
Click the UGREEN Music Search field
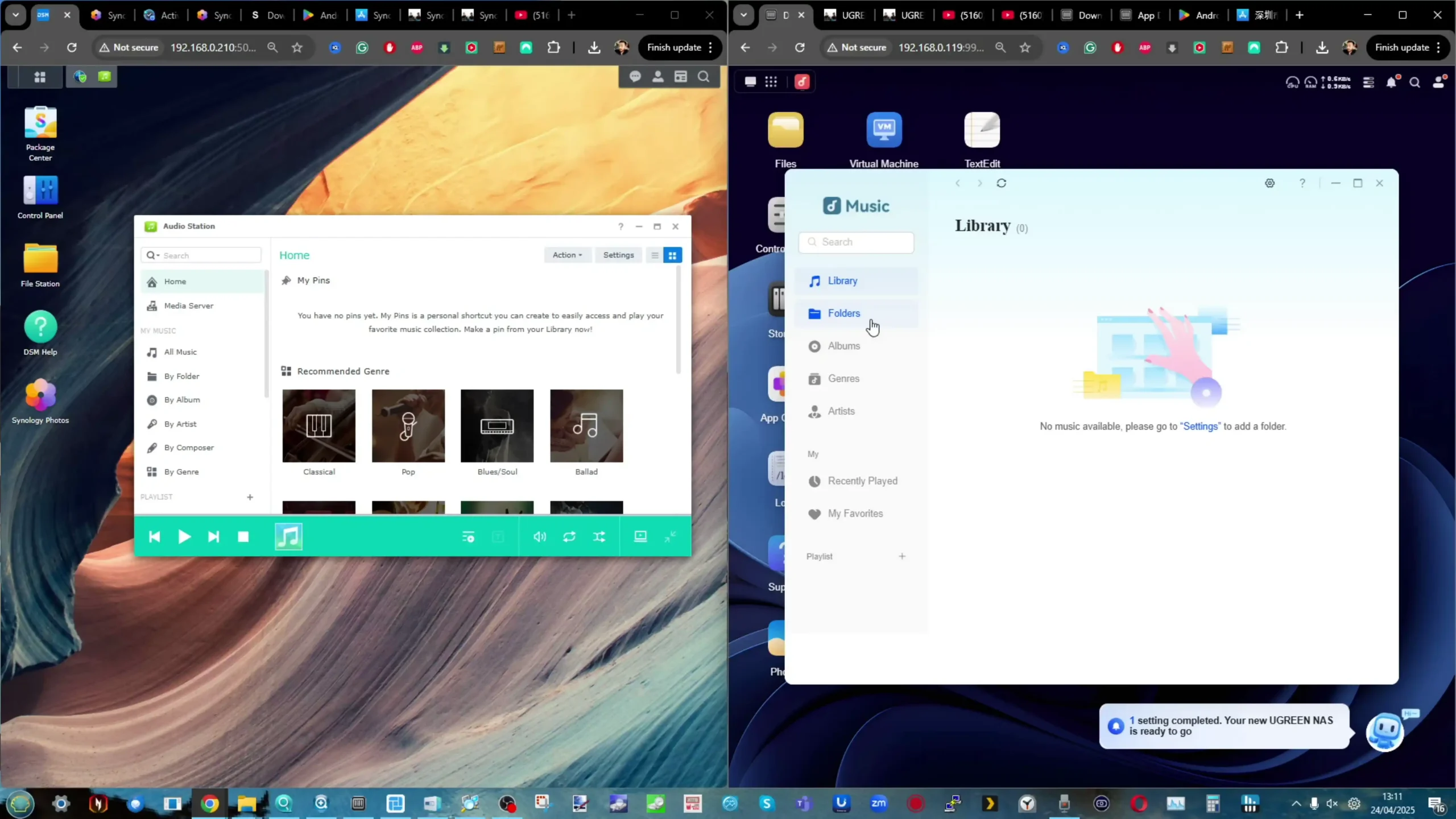[x=856, y=242]
